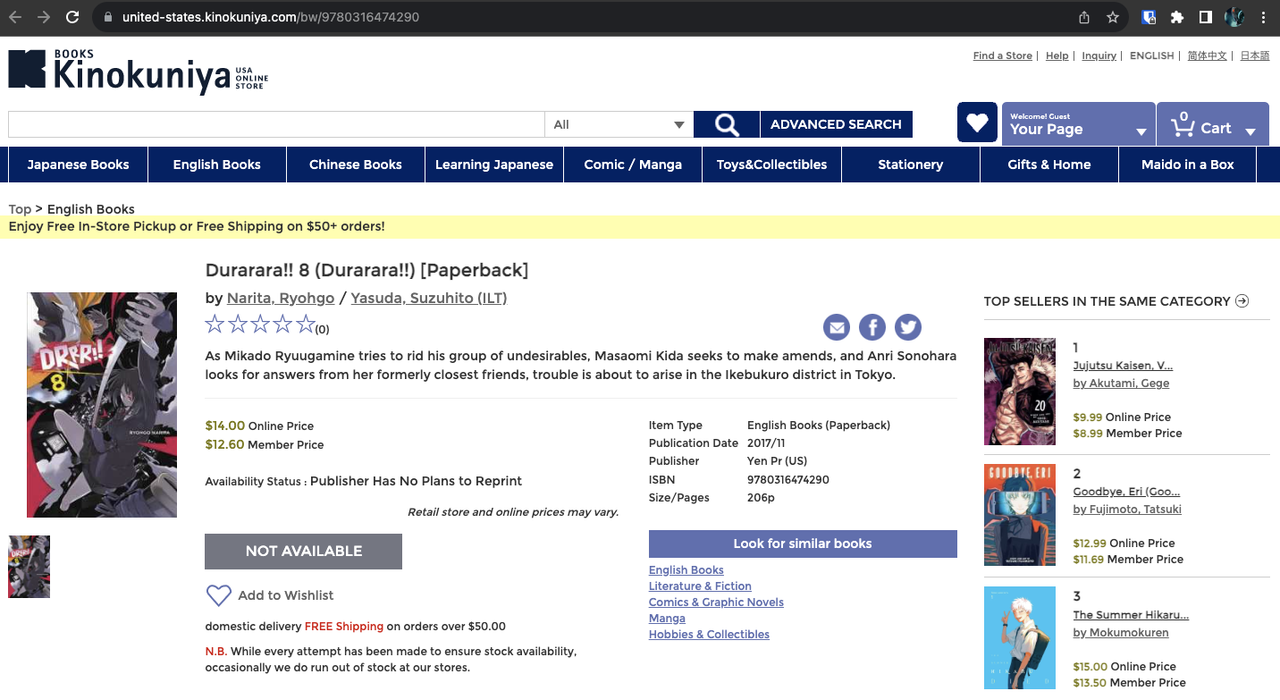This screenshot has height=700, width=1280.
Task: Open Fujimoto, Tatsuki author link
Action: click(x=1127, y=509)
